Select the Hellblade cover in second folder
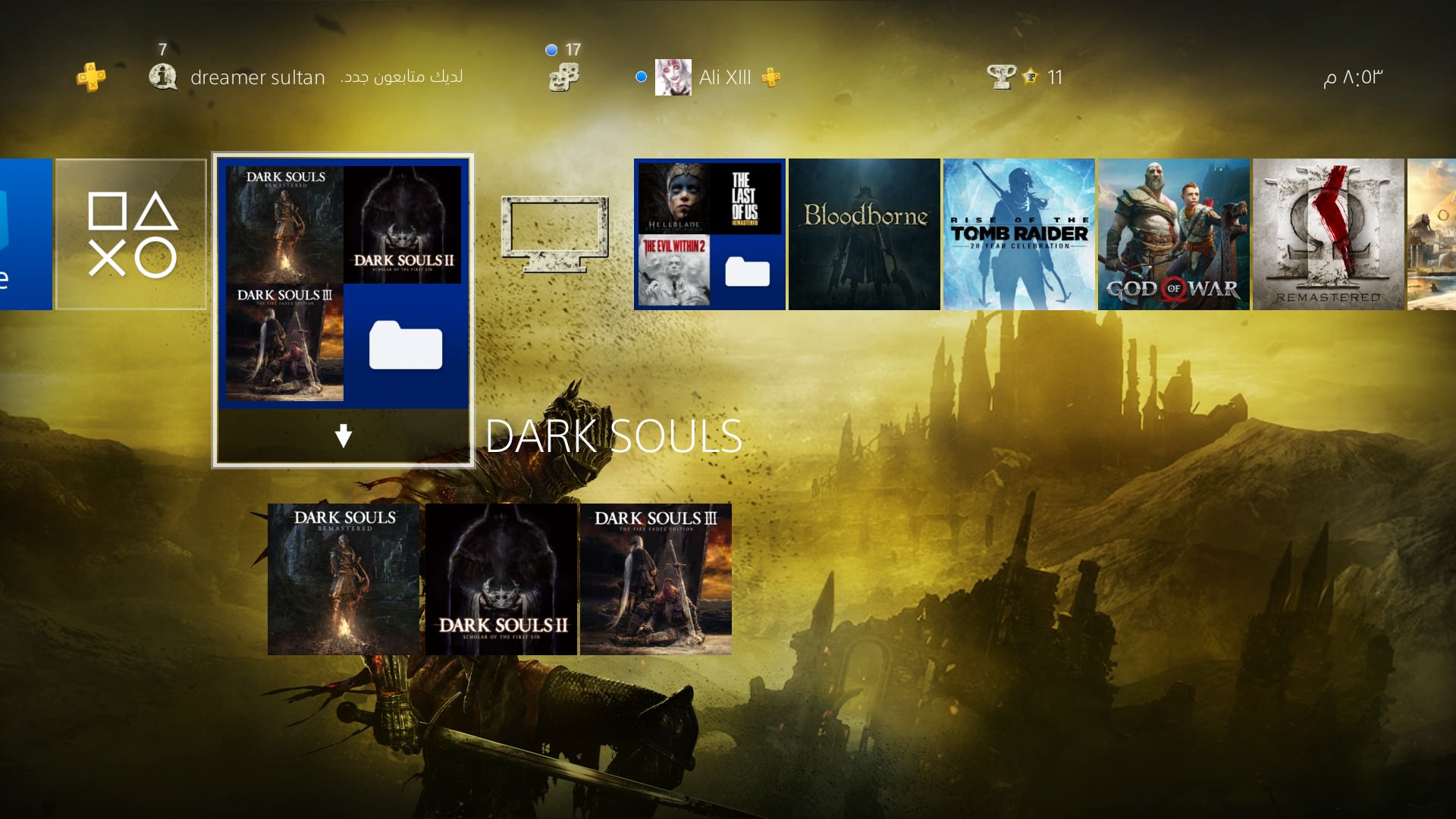The image size is (1456, 819). [x=674, y=198]
